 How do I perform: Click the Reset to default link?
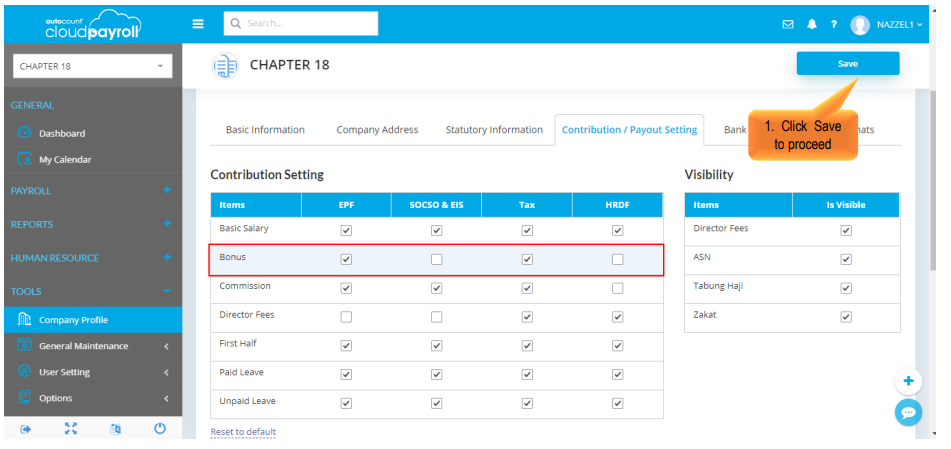(x=243, y=432)
